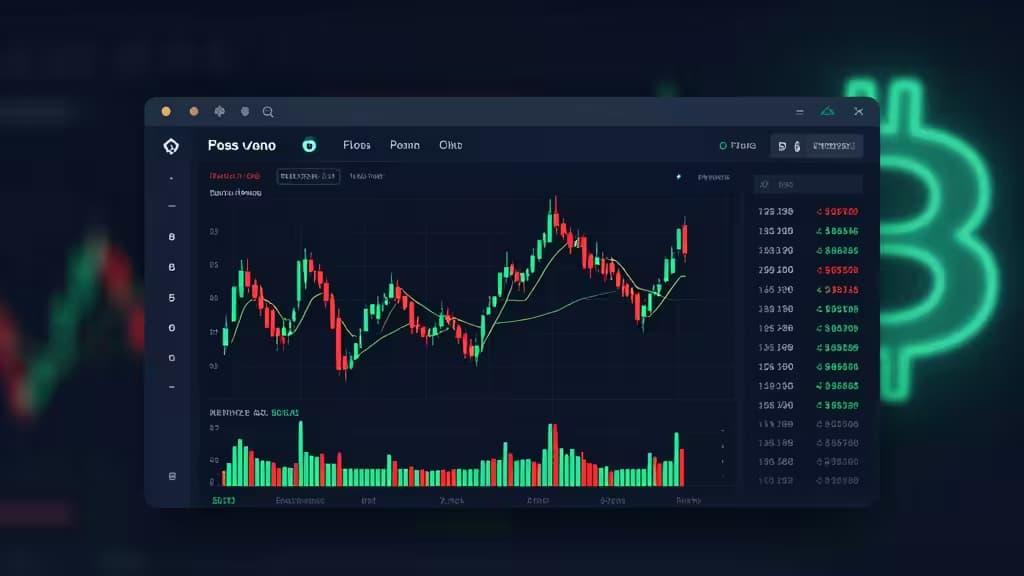This screenshot has width=1024, height=576.
Task: Select the Poss Veno title text
Action: (x=242, y=146)
